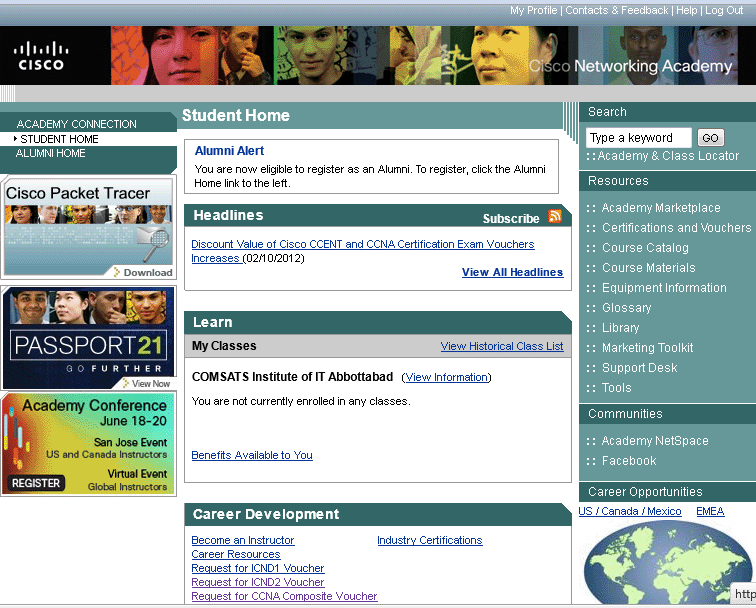The height and width of the screenshot is (608, 756).
Task: Open My Profile link
Action: click(533, 10)
